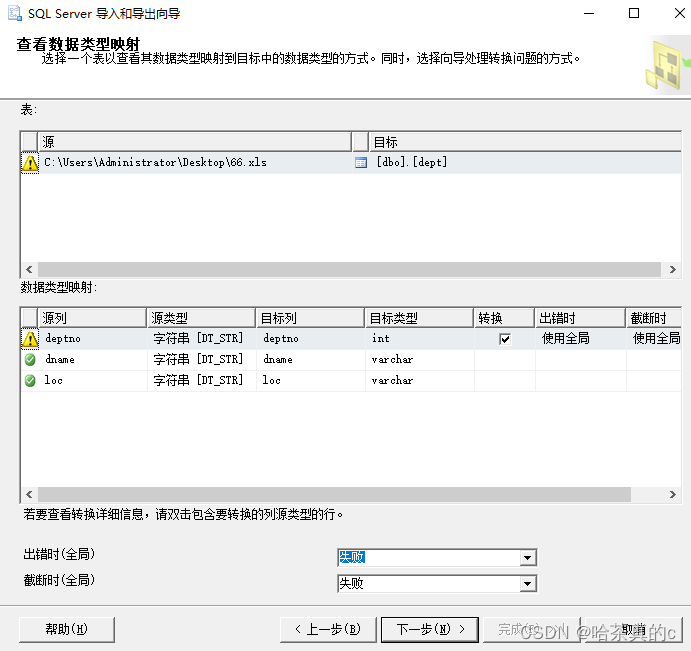The image size is (691, 651).
Task: Click the warning icon in the deptno row
Action: (30, 339)
